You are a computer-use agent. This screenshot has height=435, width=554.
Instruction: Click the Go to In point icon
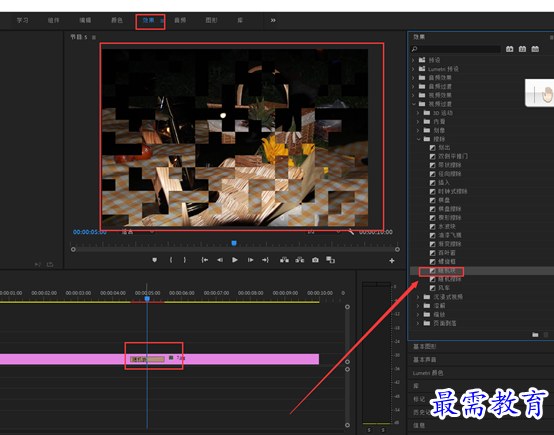205,260
